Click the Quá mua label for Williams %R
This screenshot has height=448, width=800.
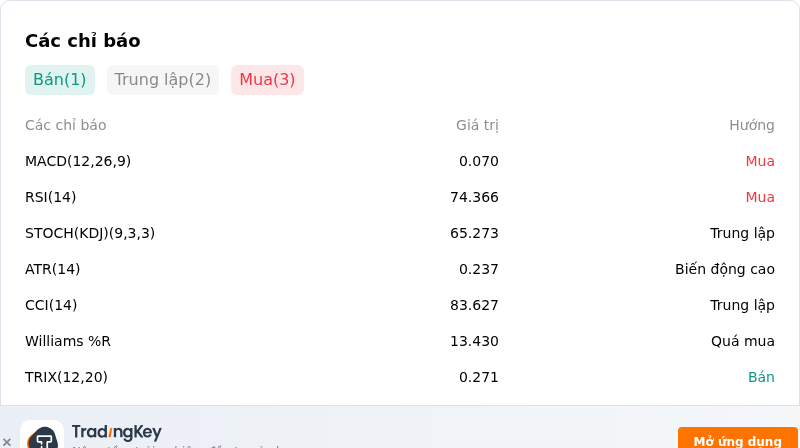point(743,341)
